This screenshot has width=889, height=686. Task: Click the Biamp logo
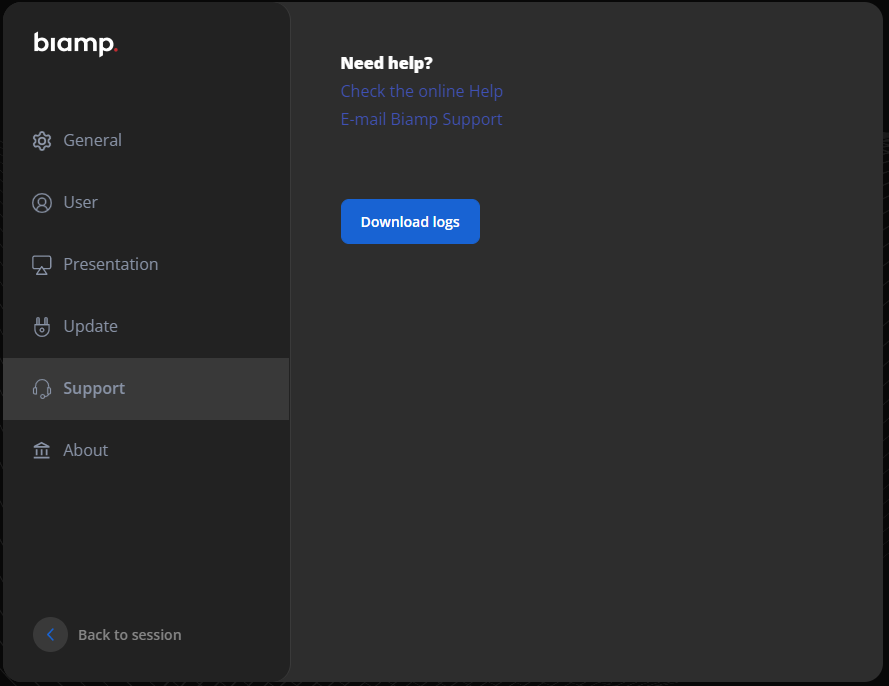75,43
